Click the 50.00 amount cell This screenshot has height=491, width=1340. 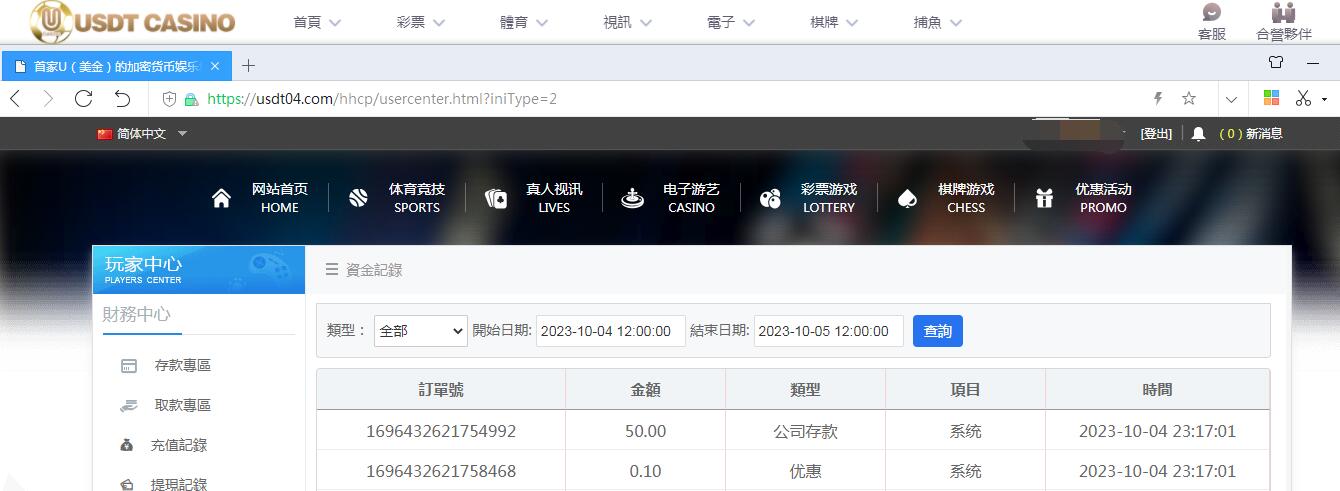[x=646, y=431]
